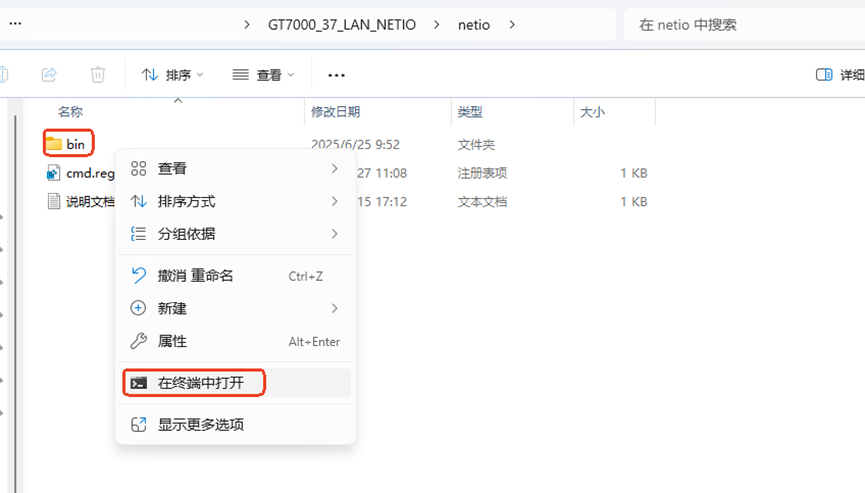The height and width of the screenshot is (493, 865).
Task: Select the cmd.reg file icon
Action: 53,173
